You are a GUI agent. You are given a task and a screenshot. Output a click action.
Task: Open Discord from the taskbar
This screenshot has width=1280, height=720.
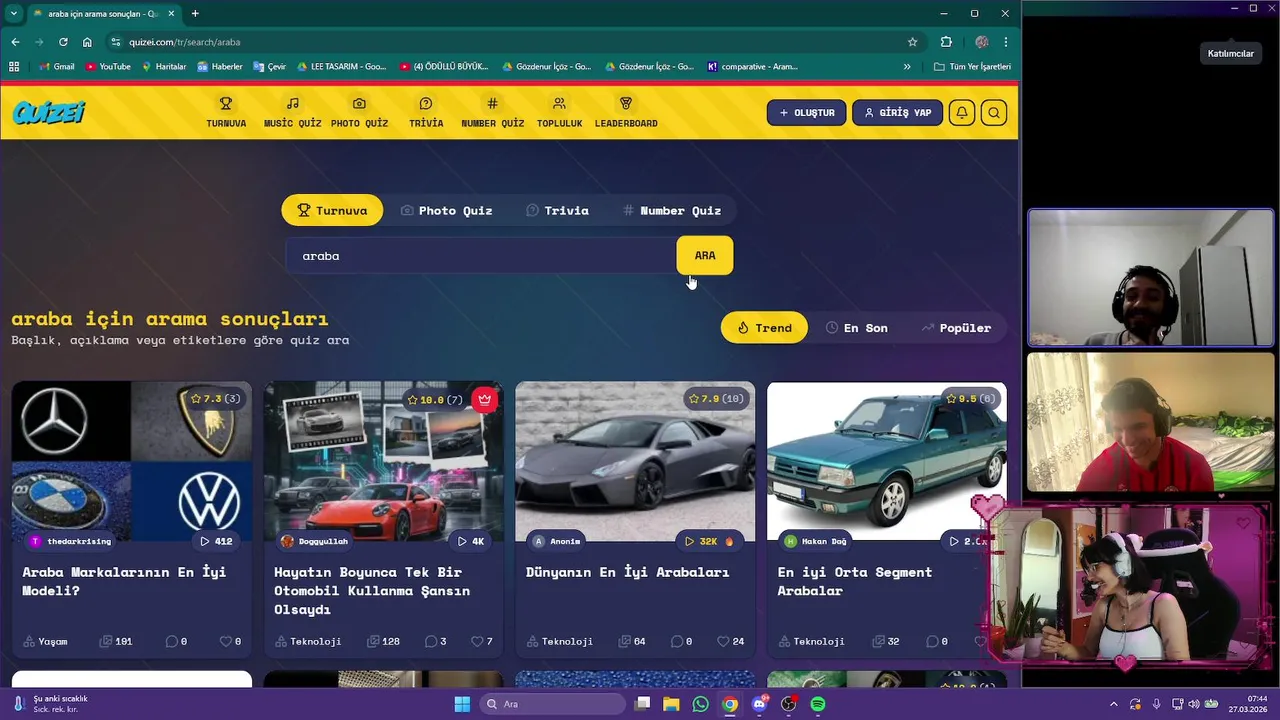tap(759, 704)
